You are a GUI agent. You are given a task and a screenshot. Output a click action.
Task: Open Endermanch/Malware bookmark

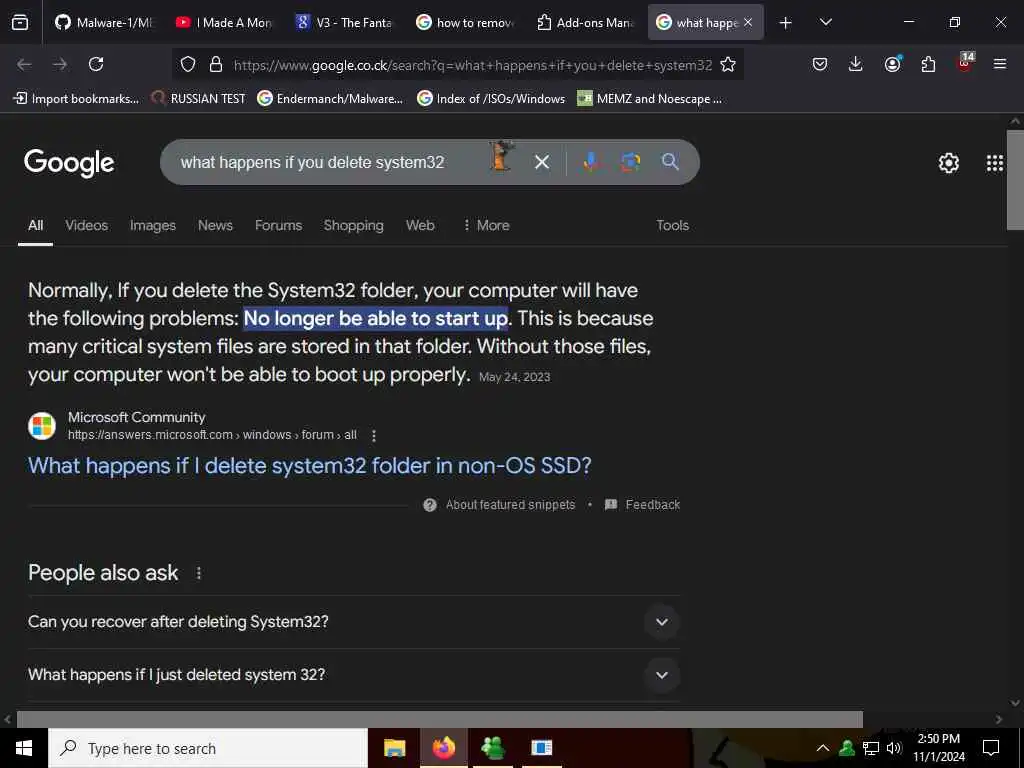coord(330,99)
